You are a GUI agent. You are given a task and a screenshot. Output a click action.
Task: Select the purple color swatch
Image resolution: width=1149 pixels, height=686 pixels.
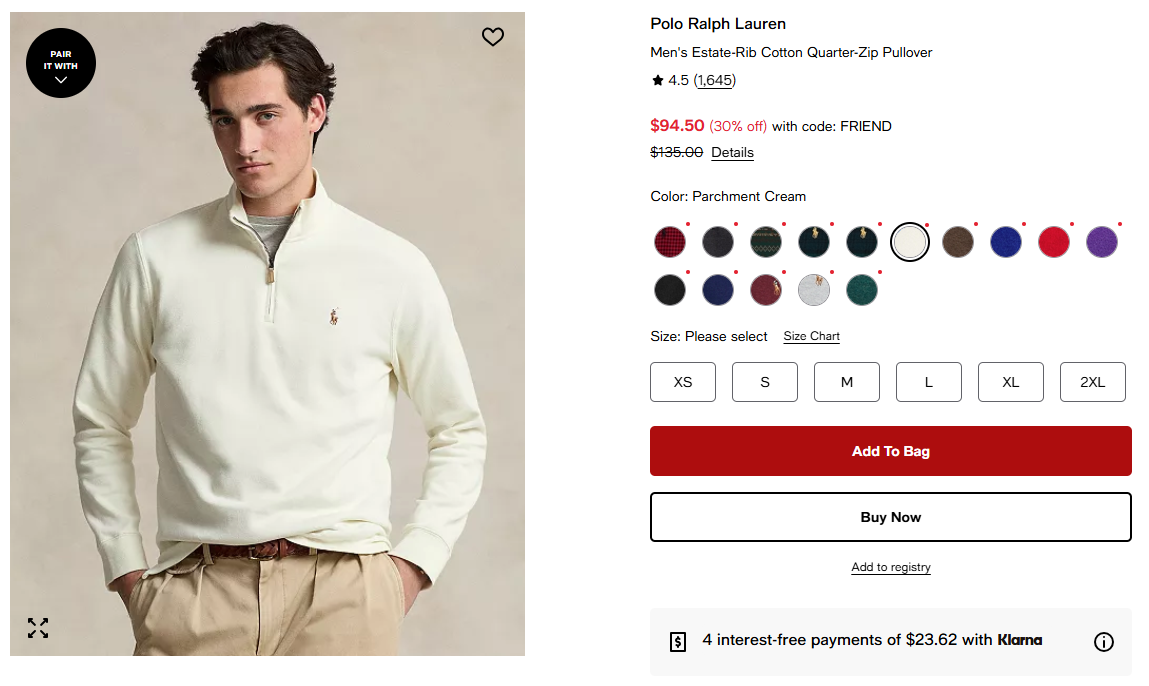click(1102, 242)
